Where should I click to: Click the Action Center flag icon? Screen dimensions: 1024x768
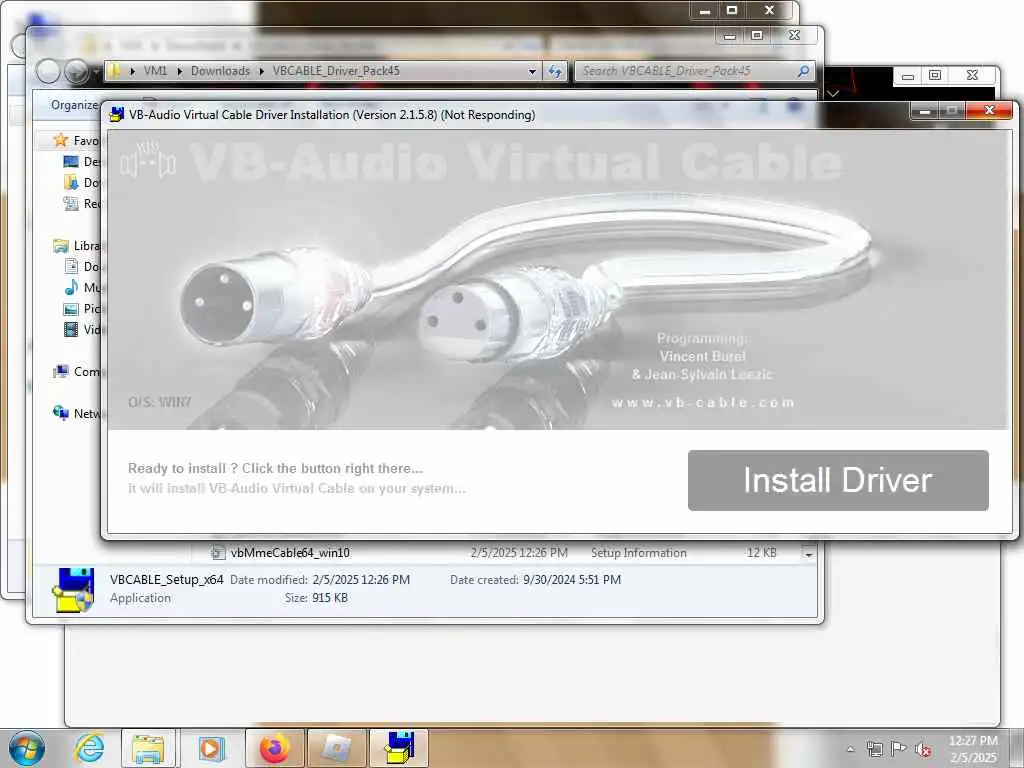(899, 749)
